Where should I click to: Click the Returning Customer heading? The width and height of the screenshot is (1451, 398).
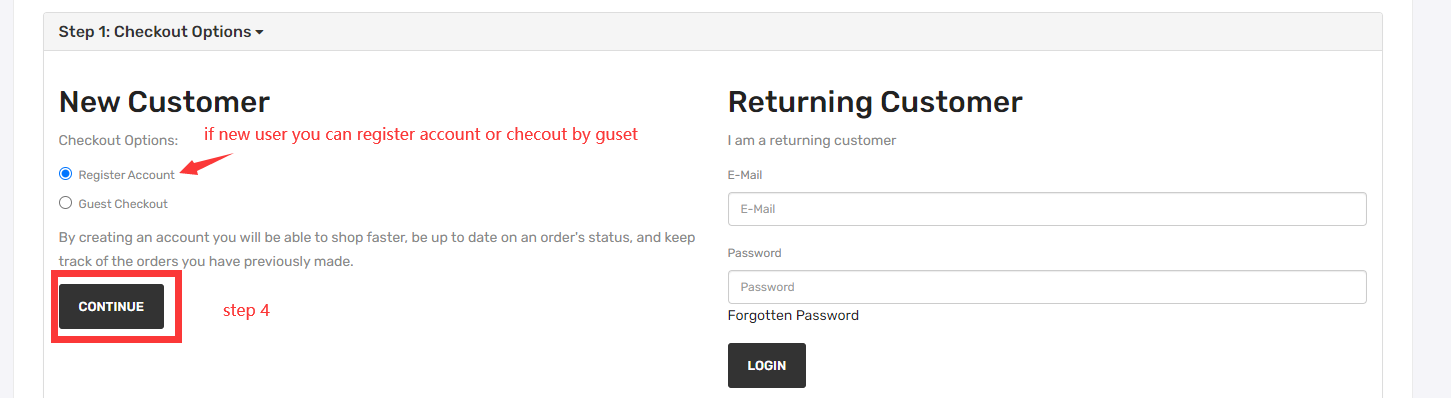(x=875, y=102)
